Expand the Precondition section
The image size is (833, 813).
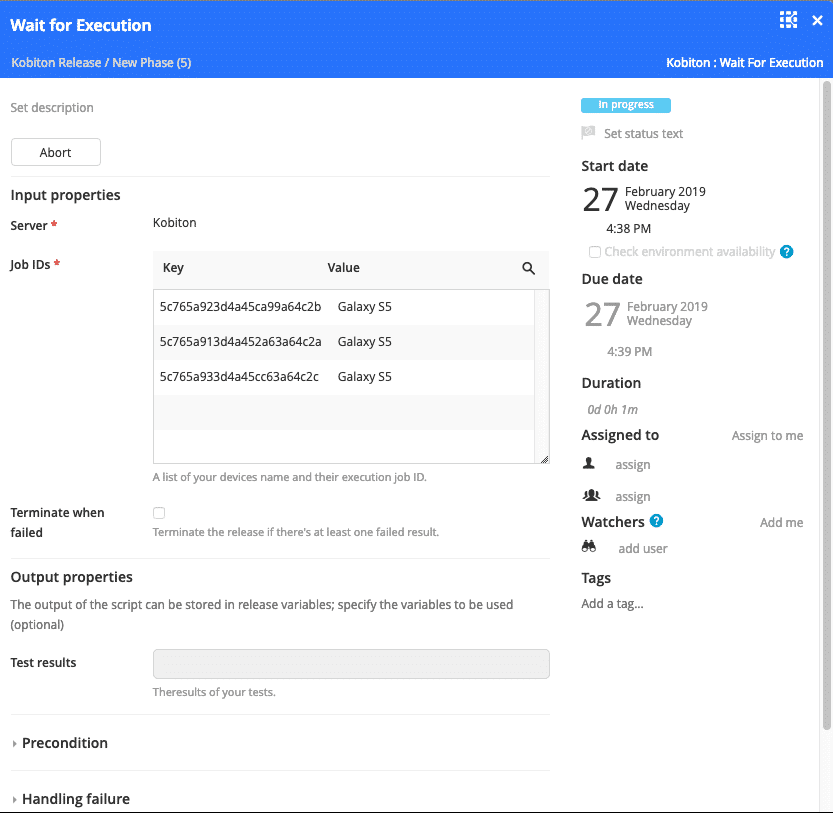(x=64, y=743)
